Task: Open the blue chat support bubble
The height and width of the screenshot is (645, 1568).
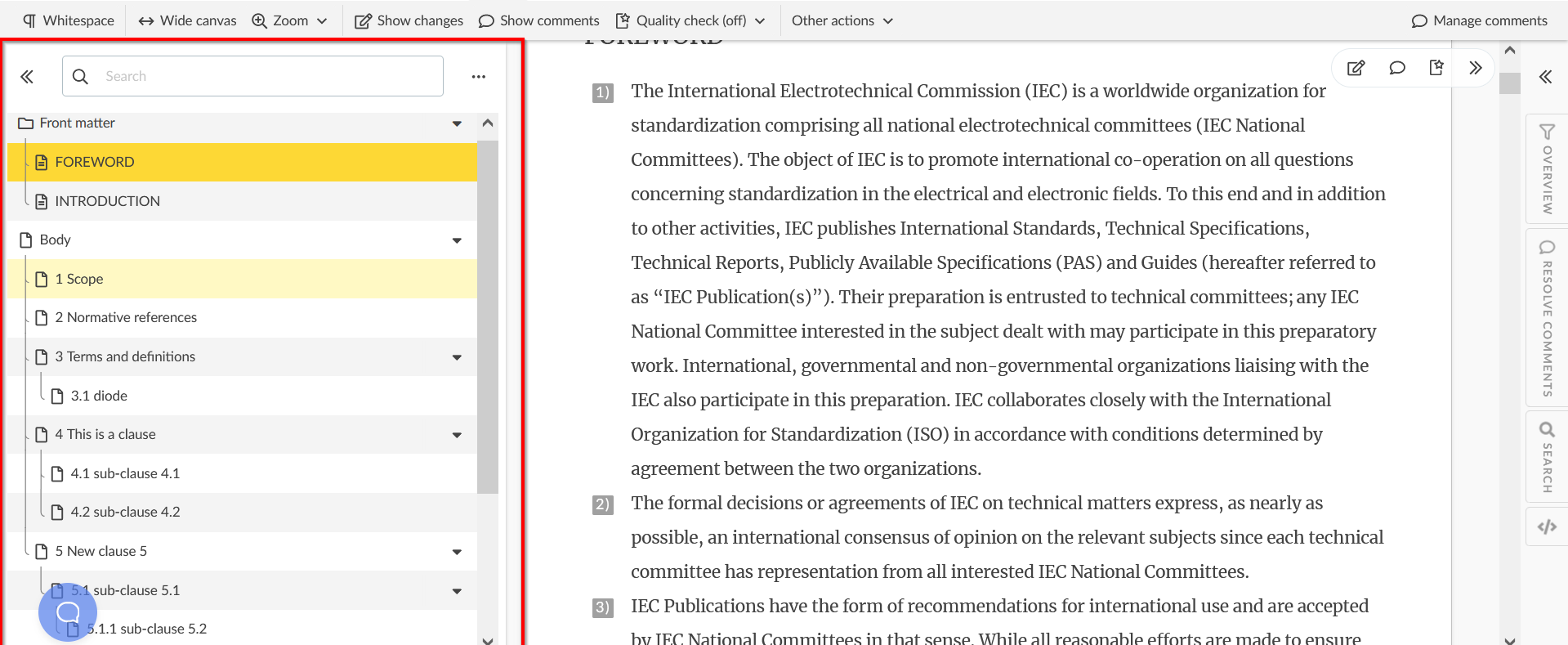Action: point(68,611)
